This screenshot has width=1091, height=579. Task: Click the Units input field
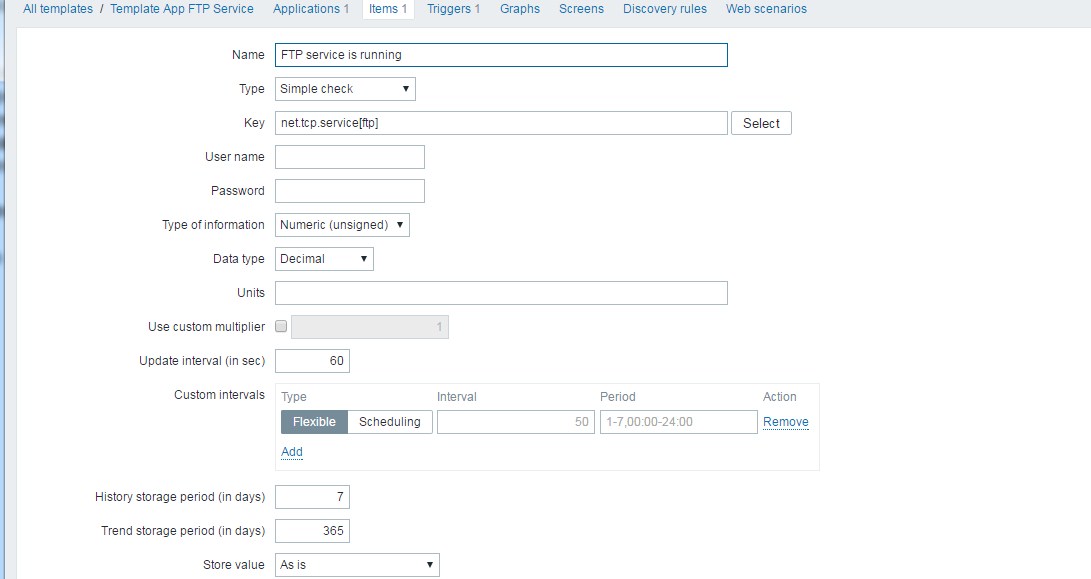(x=501, y=293)
